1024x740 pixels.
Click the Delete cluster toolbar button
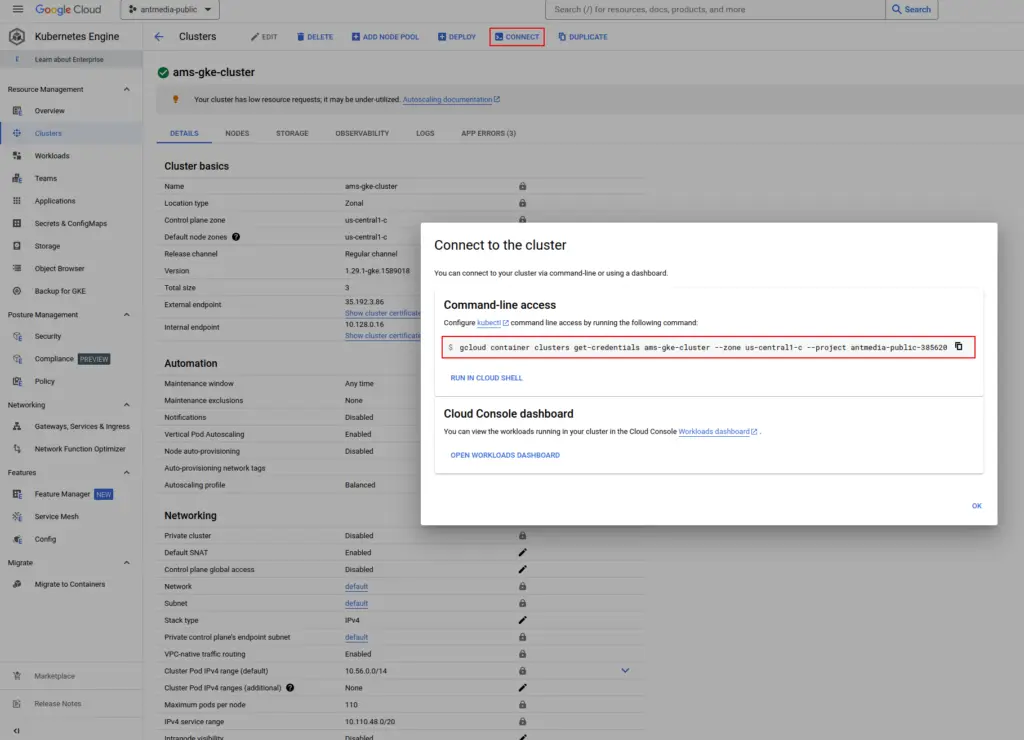(315, 37)
